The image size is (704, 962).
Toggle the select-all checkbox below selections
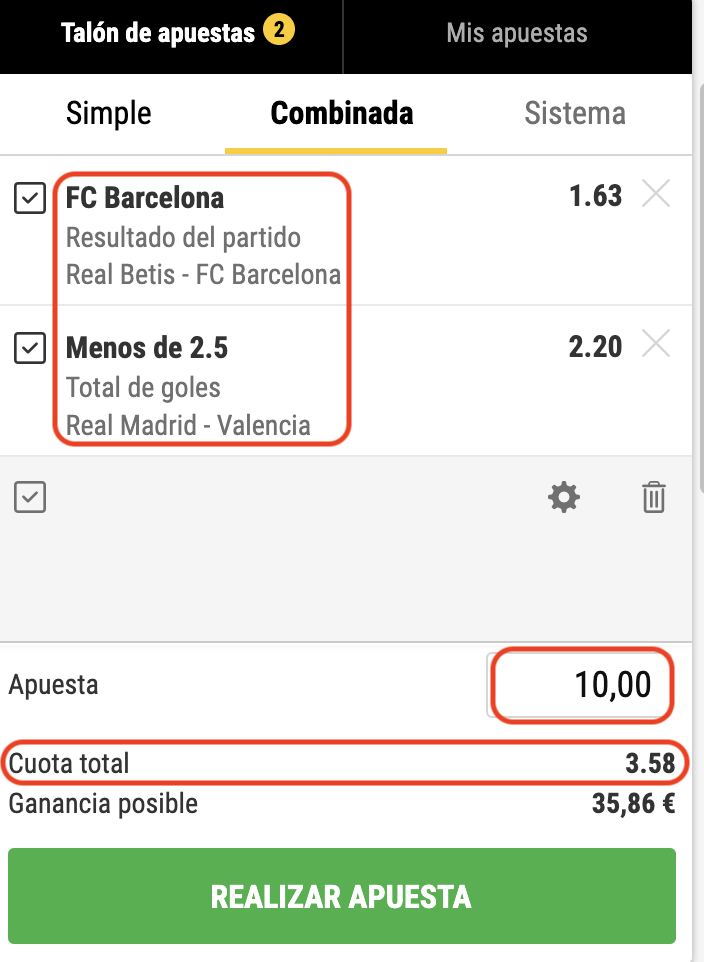click(x=30, y=497)
